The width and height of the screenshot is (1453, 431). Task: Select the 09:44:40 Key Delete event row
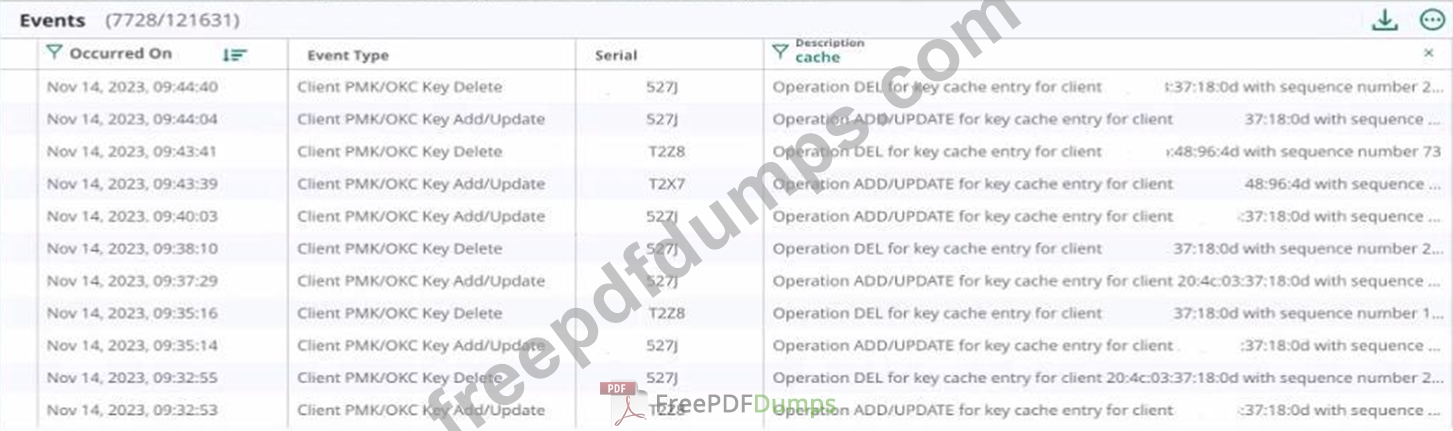pos(726,87)
